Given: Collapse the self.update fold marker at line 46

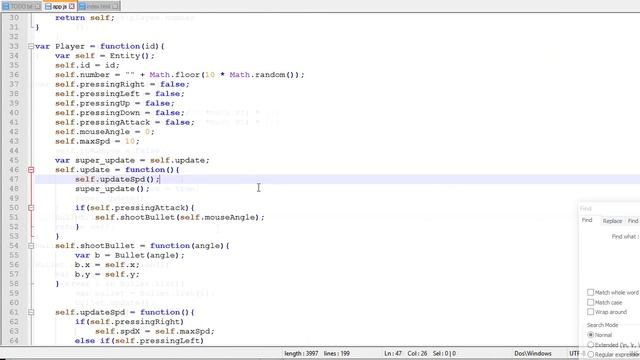Looking at the screenshot, I should [x=31, y=170].
